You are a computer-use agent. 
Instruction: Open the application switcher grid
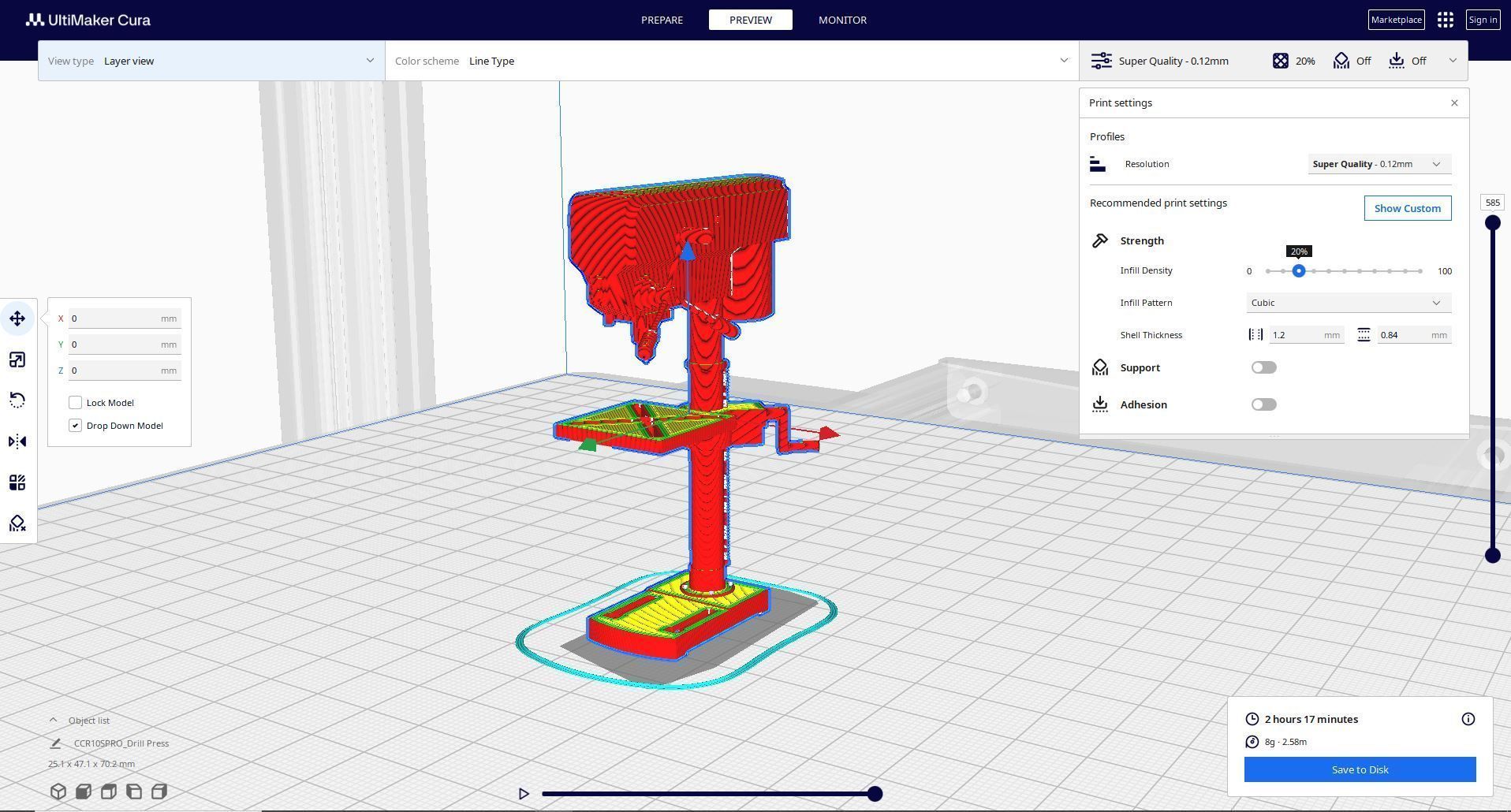(x=1445, y=20)
